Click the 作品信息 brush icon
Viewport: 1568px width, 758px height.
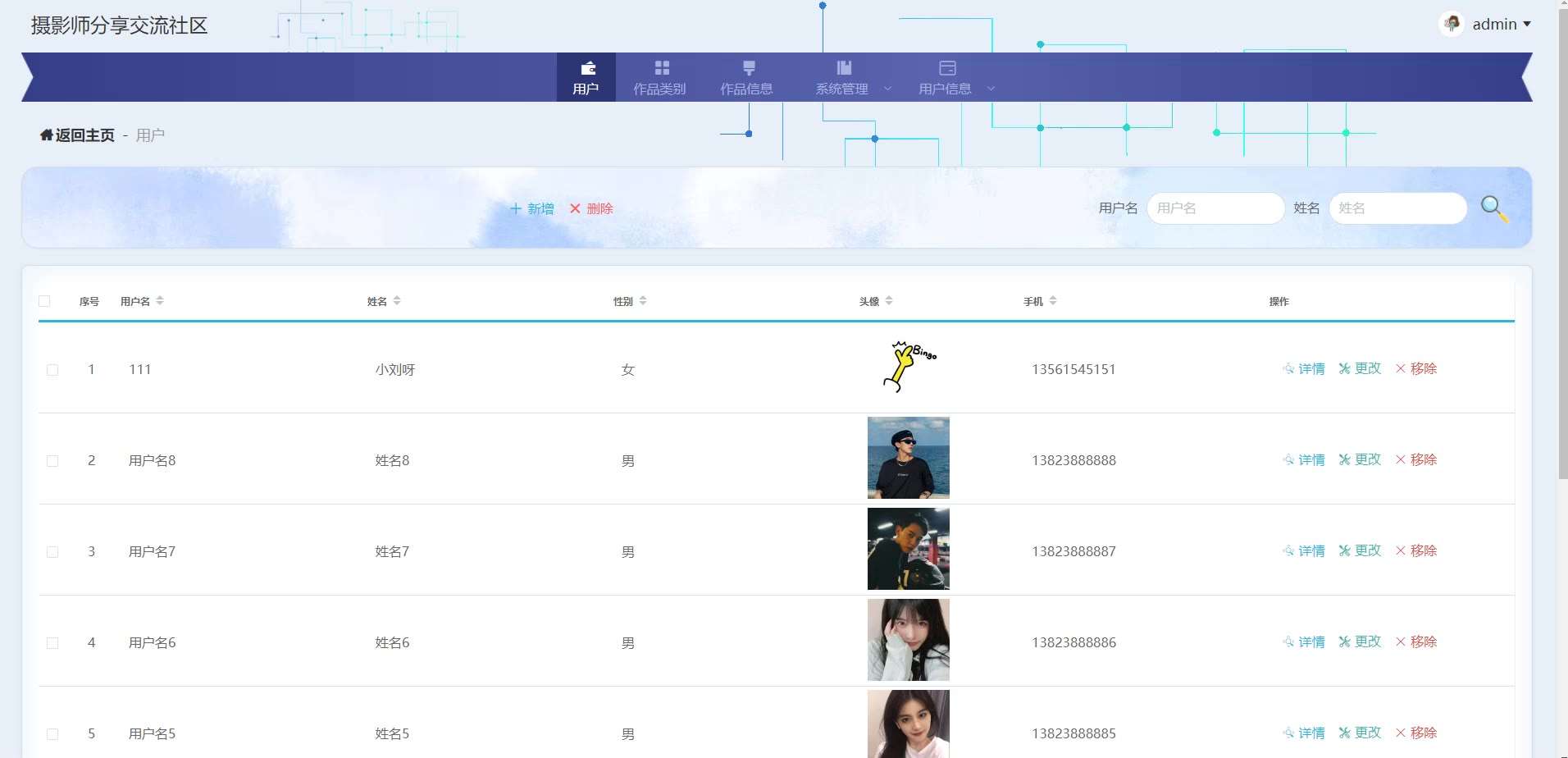tap(749, 68)
